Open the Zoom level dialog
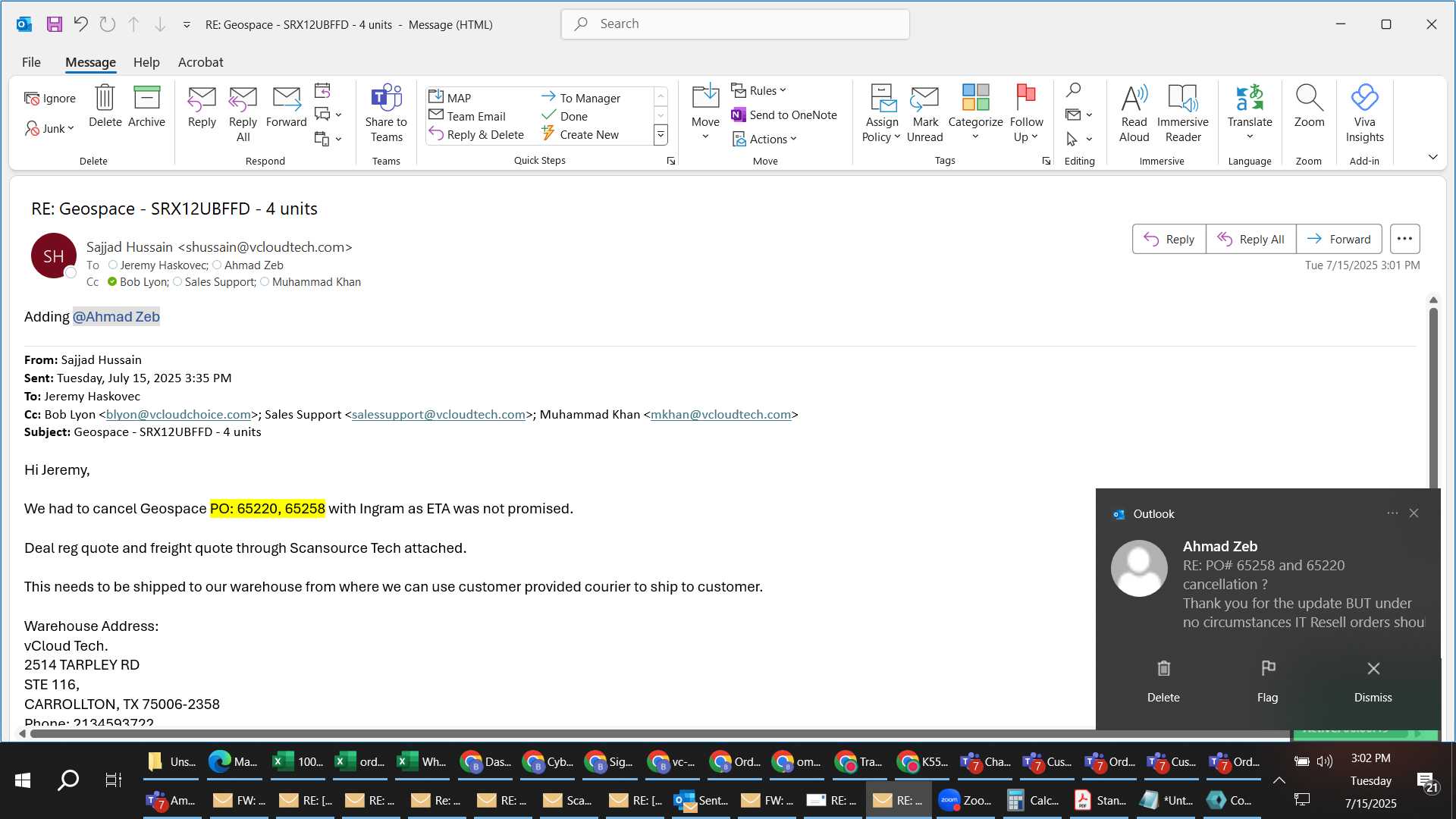 1309,106
